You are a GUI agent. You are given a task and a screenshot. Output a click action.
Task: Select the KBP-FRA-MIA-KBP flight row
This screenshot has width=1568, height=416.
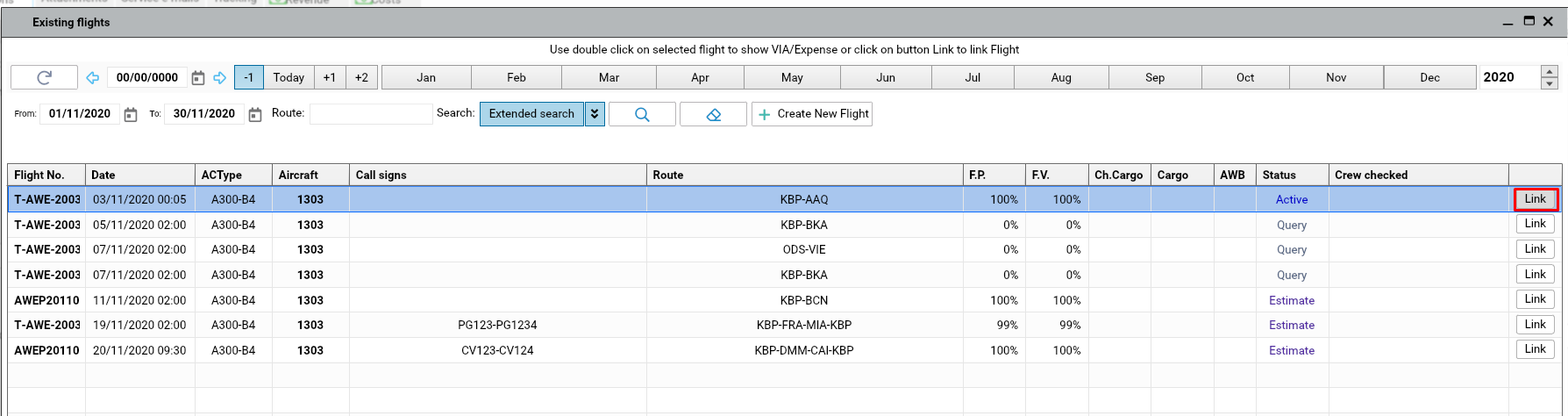(x=803, y=325)
